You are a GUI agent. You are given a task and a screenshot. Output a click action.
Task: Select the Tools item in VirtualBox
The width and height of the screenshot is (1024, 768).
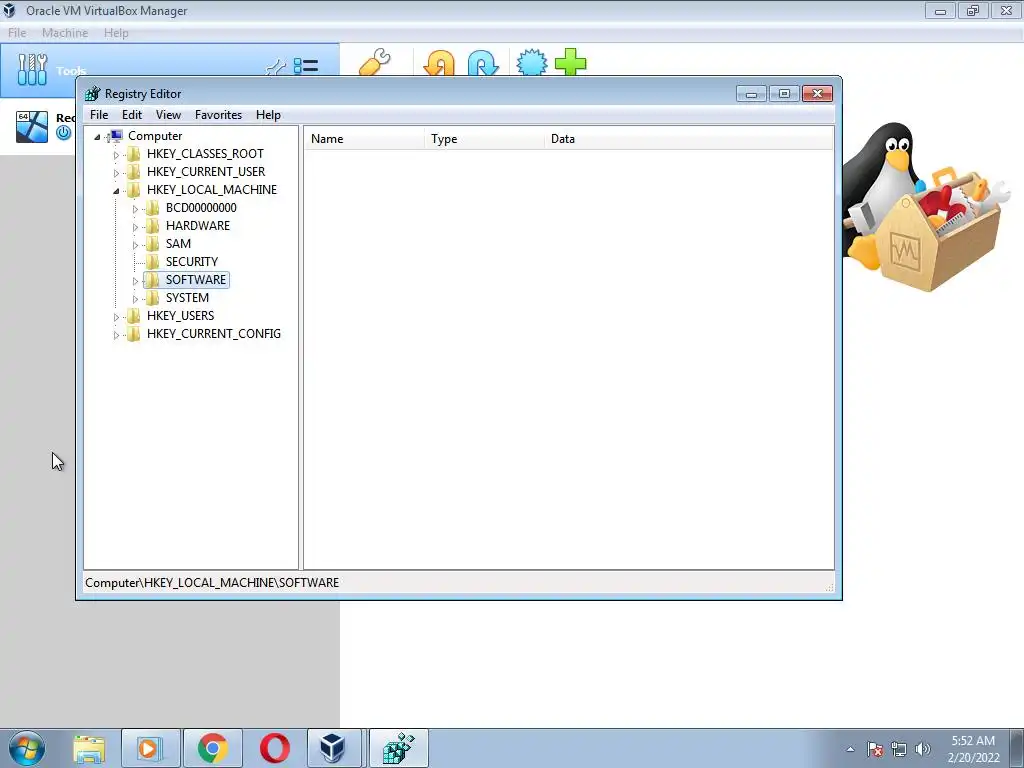click(170, 70)
